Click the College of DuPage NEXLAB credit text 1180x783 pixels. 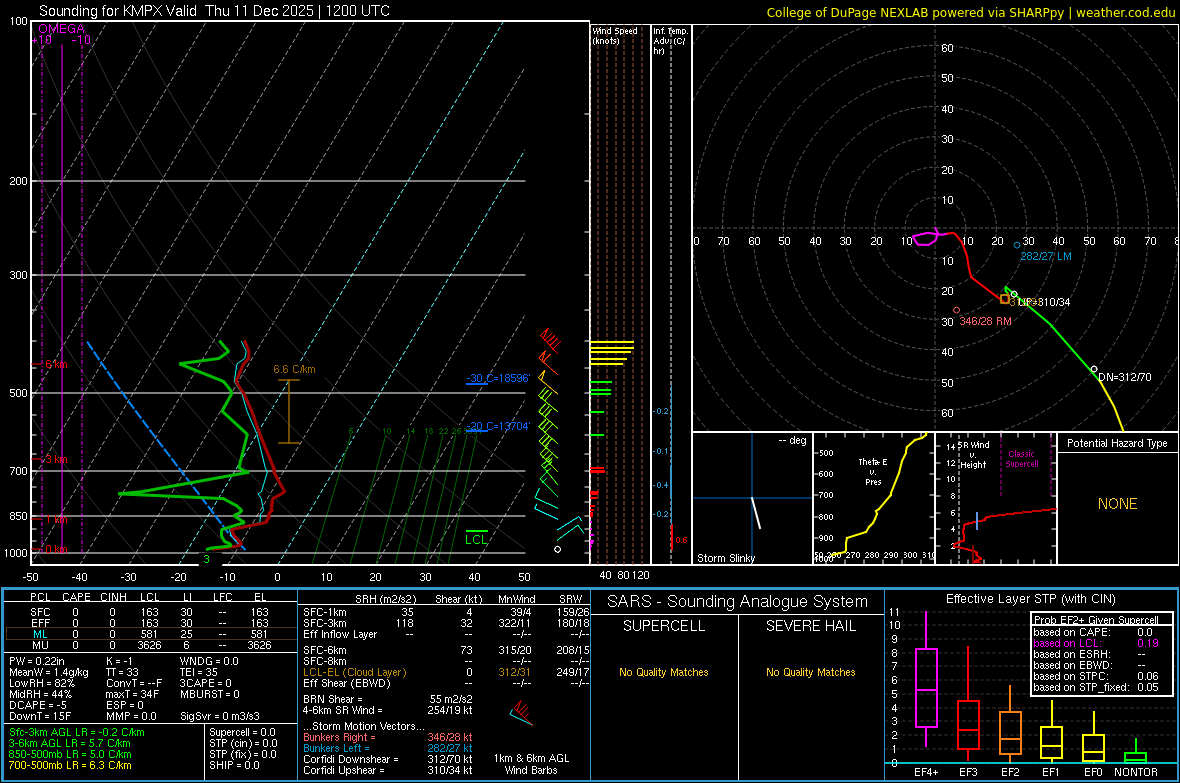click(x=971, y=12)
